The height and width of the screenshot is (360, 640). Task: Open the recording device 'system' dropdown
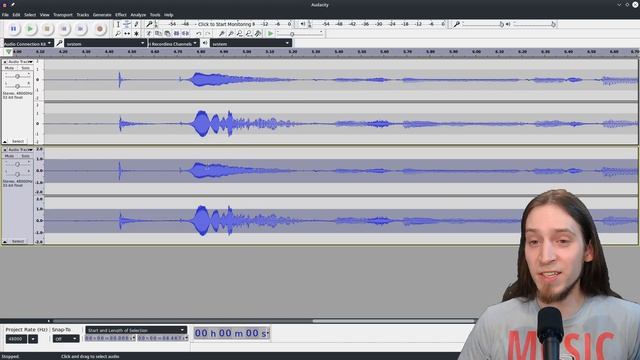105,43
